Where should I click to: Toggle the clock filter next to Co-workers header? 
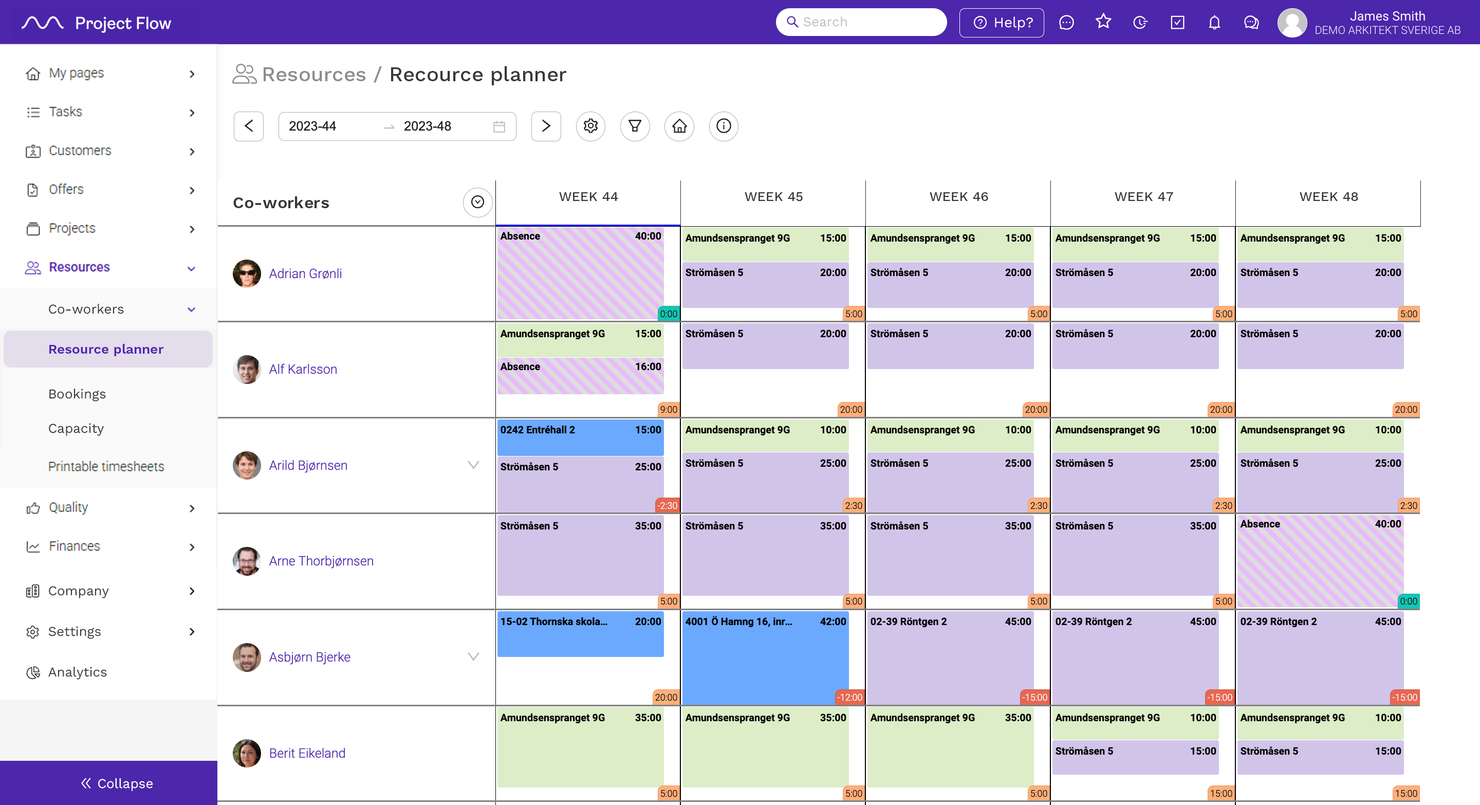[x=477, y=202]
